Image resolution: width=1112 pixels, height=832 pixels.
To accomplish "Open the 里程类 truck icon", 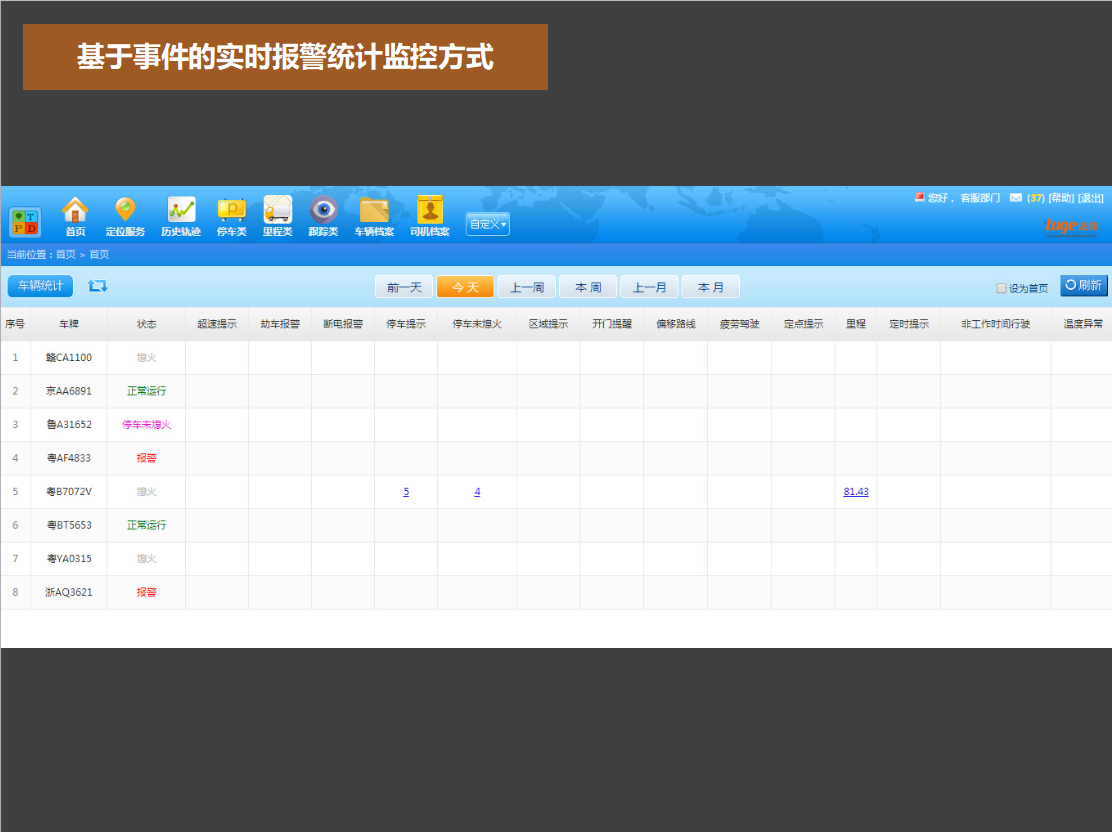I will 277,211.
